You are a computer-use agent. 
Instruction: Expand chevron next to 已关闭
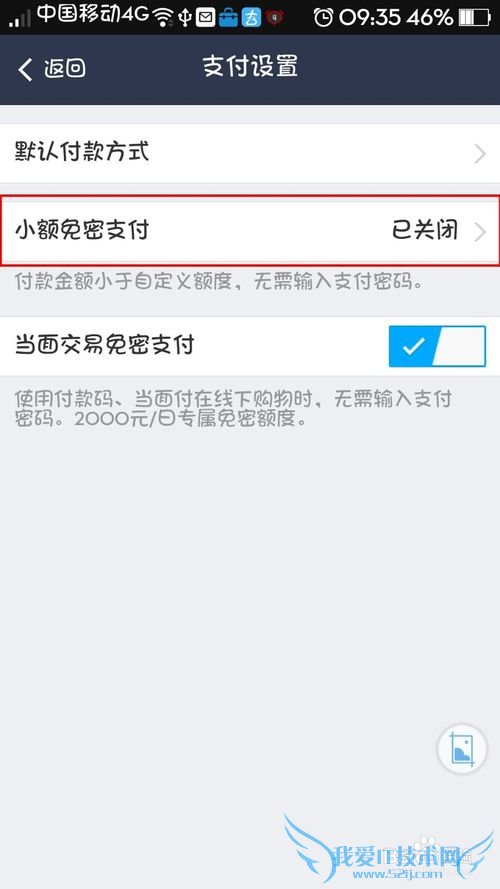pos(481,232)
